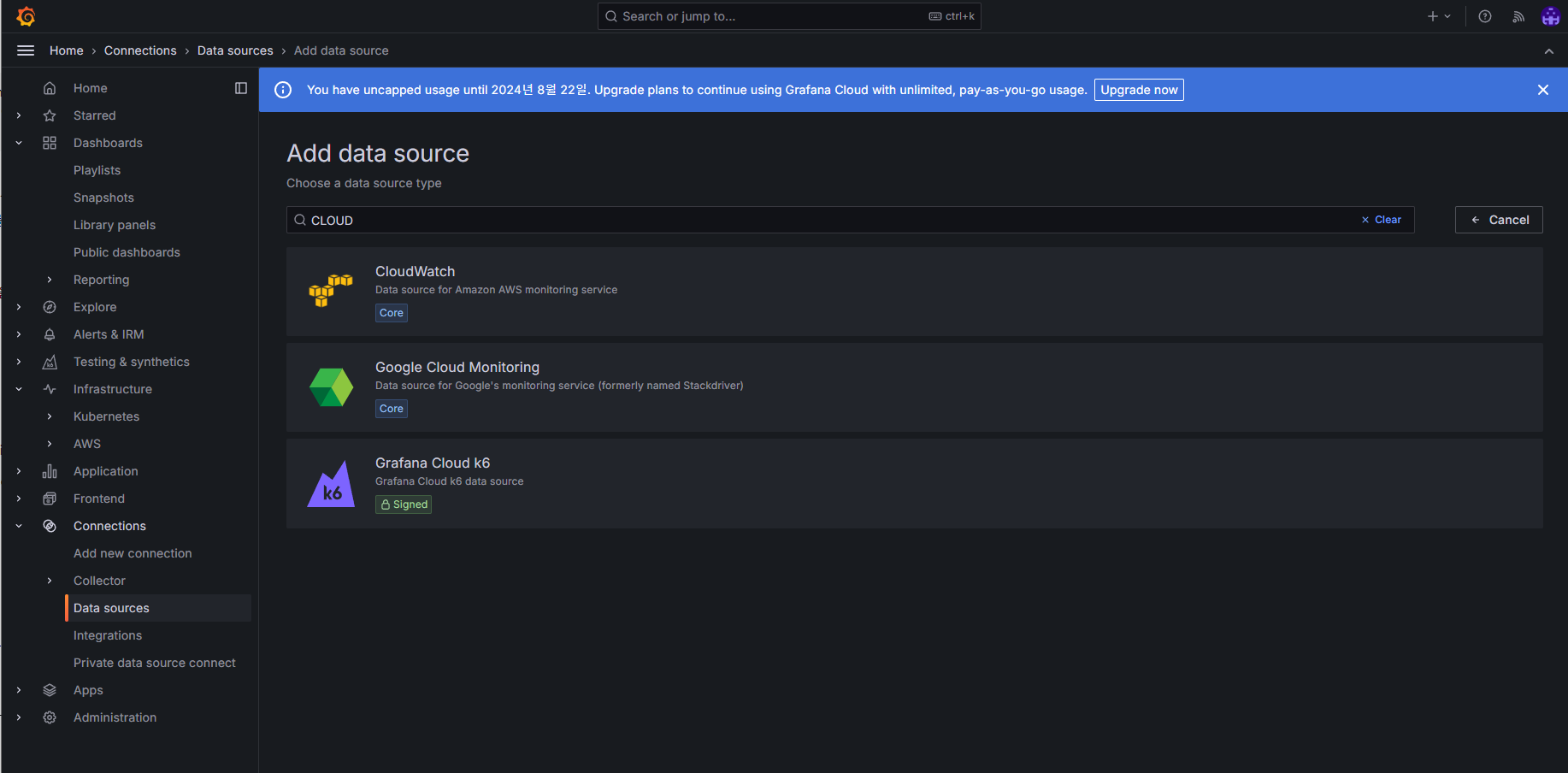Open Integrations in the sidebar

tap(108, 635)
